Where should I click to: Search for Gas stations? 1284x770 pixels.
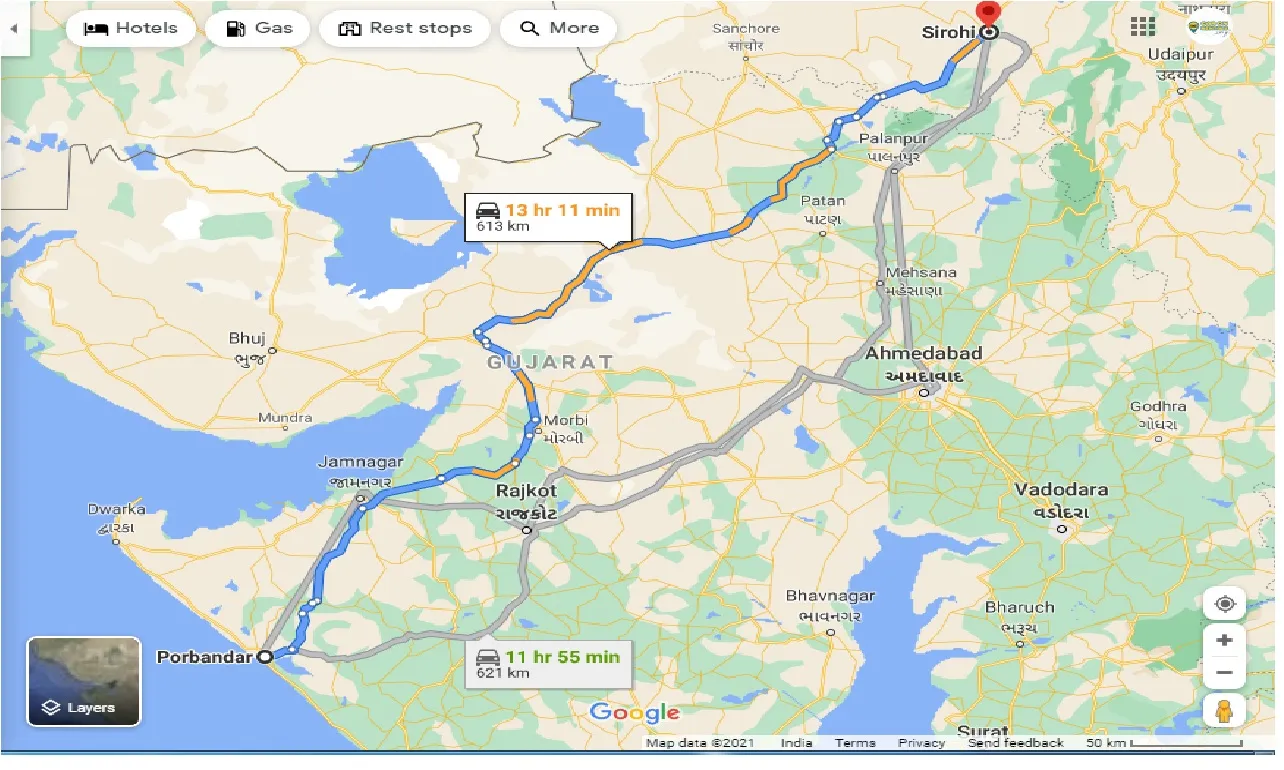258,28
